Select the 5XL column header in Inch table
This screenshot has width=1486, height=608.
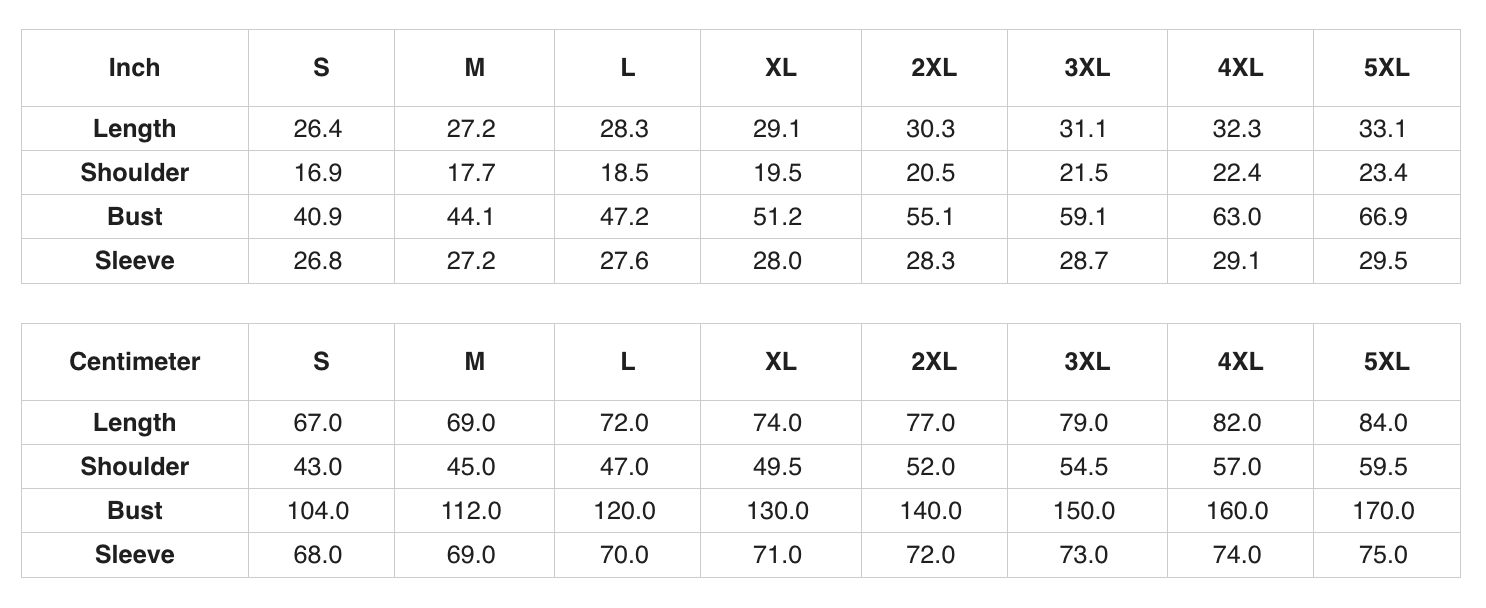(x=1386, y=68)
